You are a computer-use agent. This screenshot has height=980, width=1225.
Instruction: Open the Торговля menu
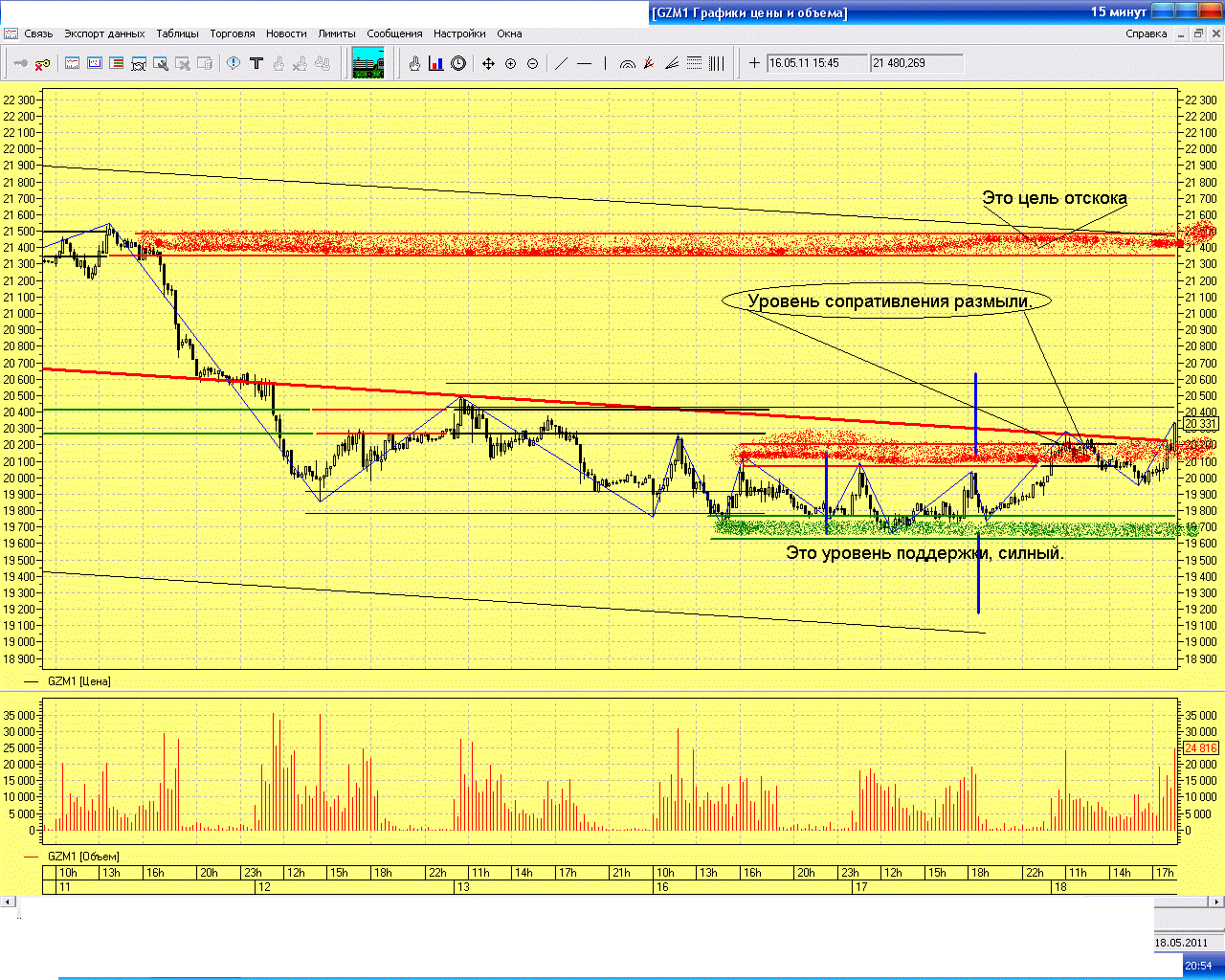(x=233, y=33)
